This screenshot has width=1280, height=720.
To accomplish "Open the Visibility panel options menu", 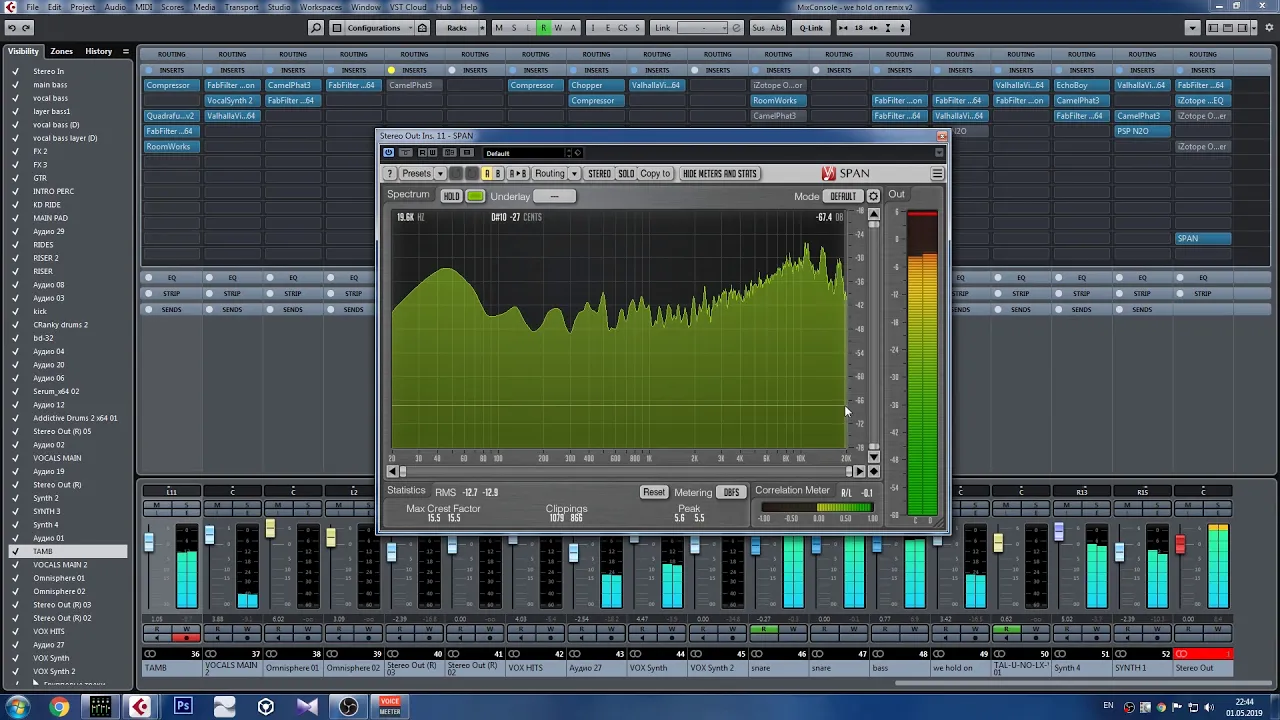I will [125, 51].
